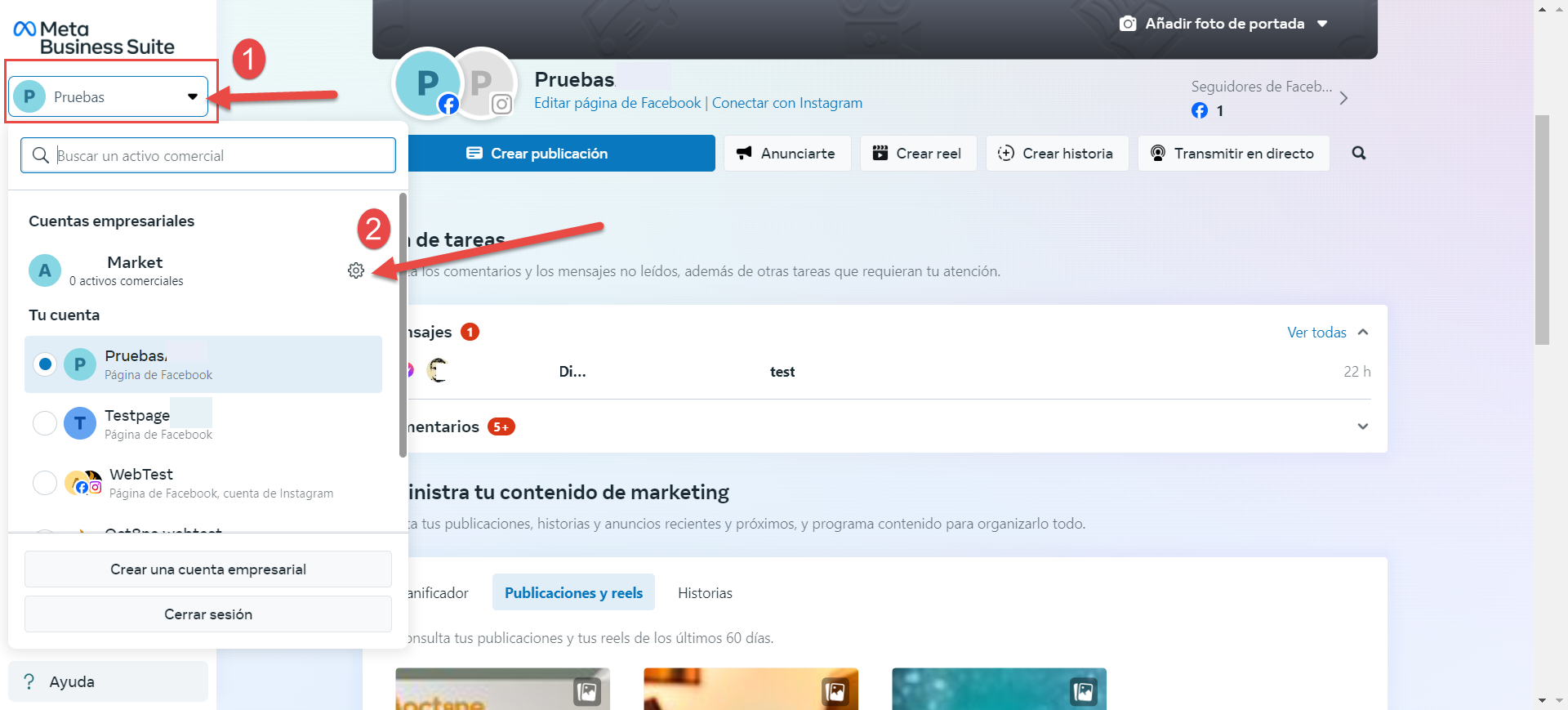
Task: Expand the comentarios section chevron
Action: [x=1362, y=426]
